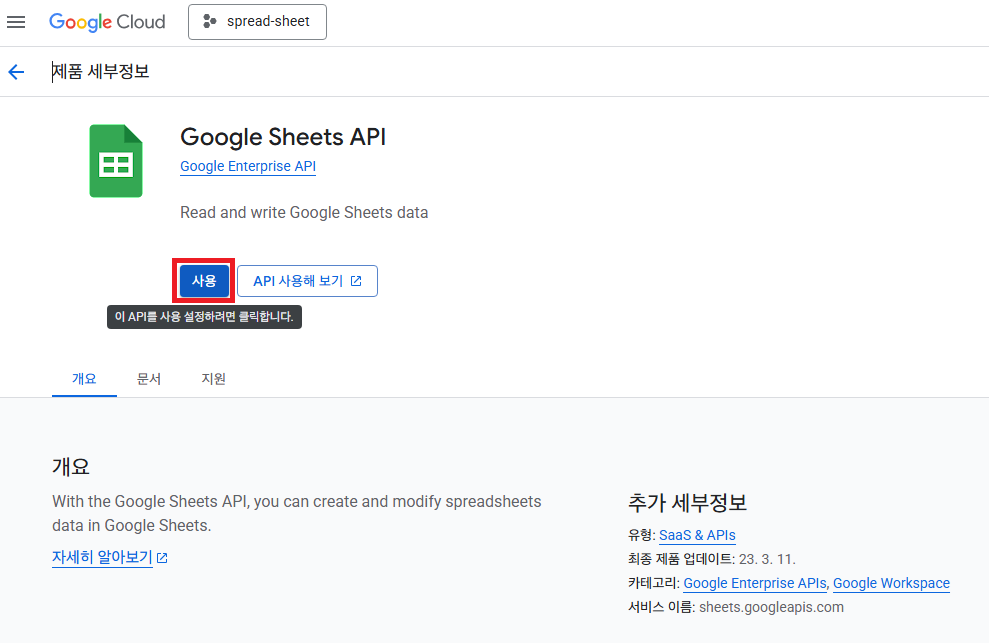This screenshot has height=643, width=989.
Task: Switch to the 지원 tab
Action: click(213, 379)
